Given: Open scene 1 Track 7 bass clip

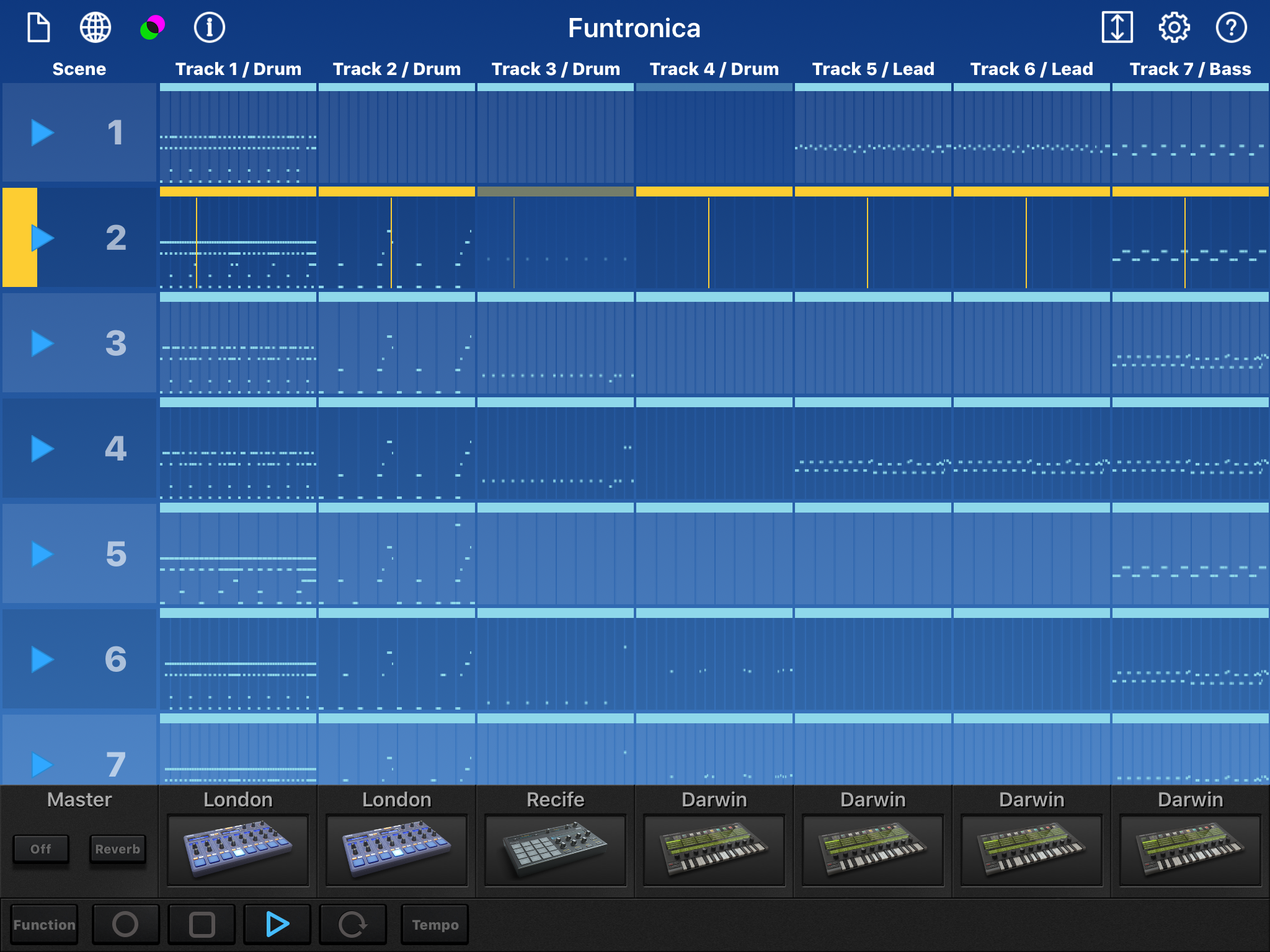Looking at the screenshot, I should point(1191,133).
